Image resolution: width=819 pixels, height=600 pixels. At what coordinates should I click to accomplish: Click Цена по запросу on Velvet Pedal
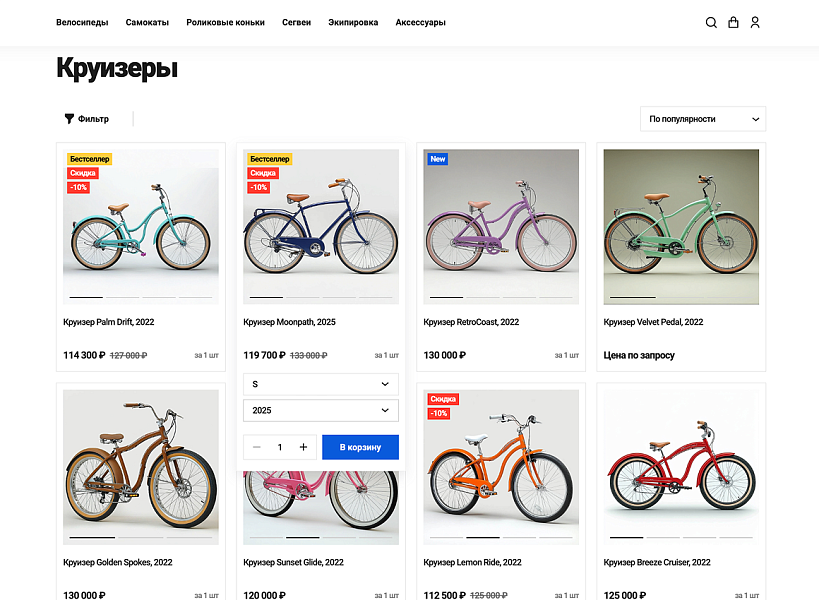point(637,355)
